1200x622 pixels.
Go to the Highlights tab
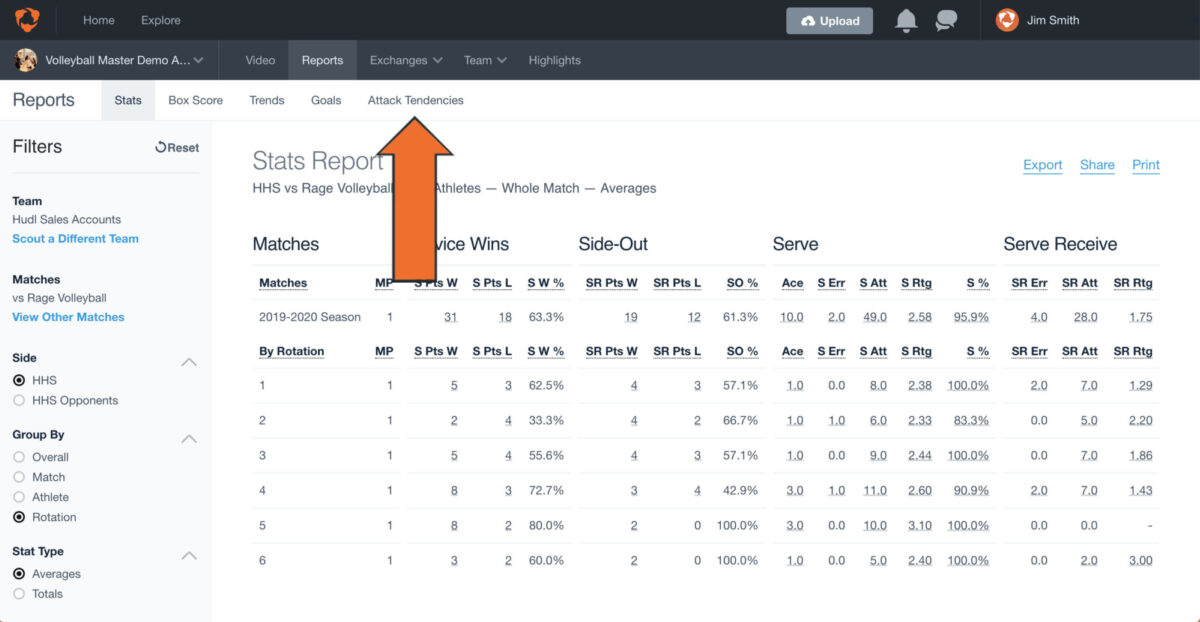[554, 60]
